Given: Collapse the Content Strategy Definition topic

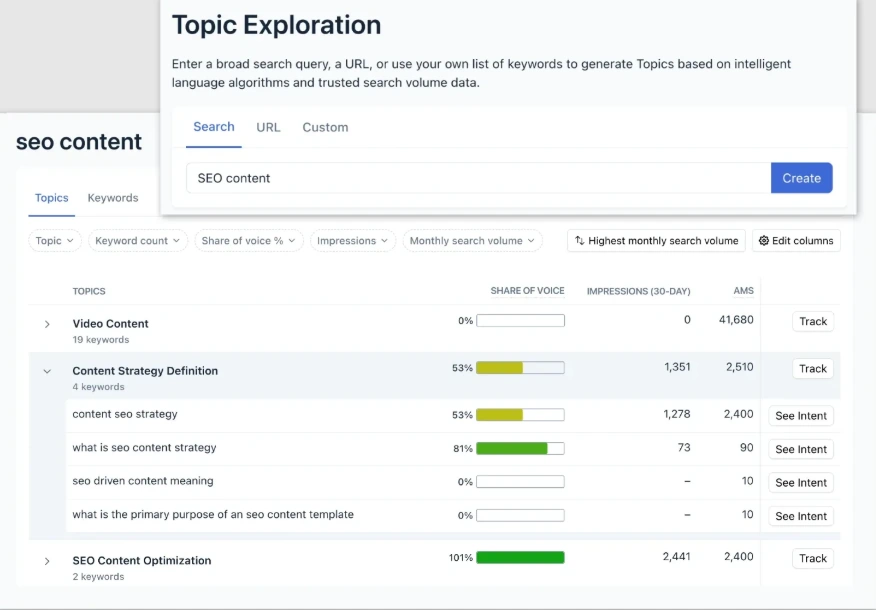Looking at the screenshot, I should coord(47,371).
